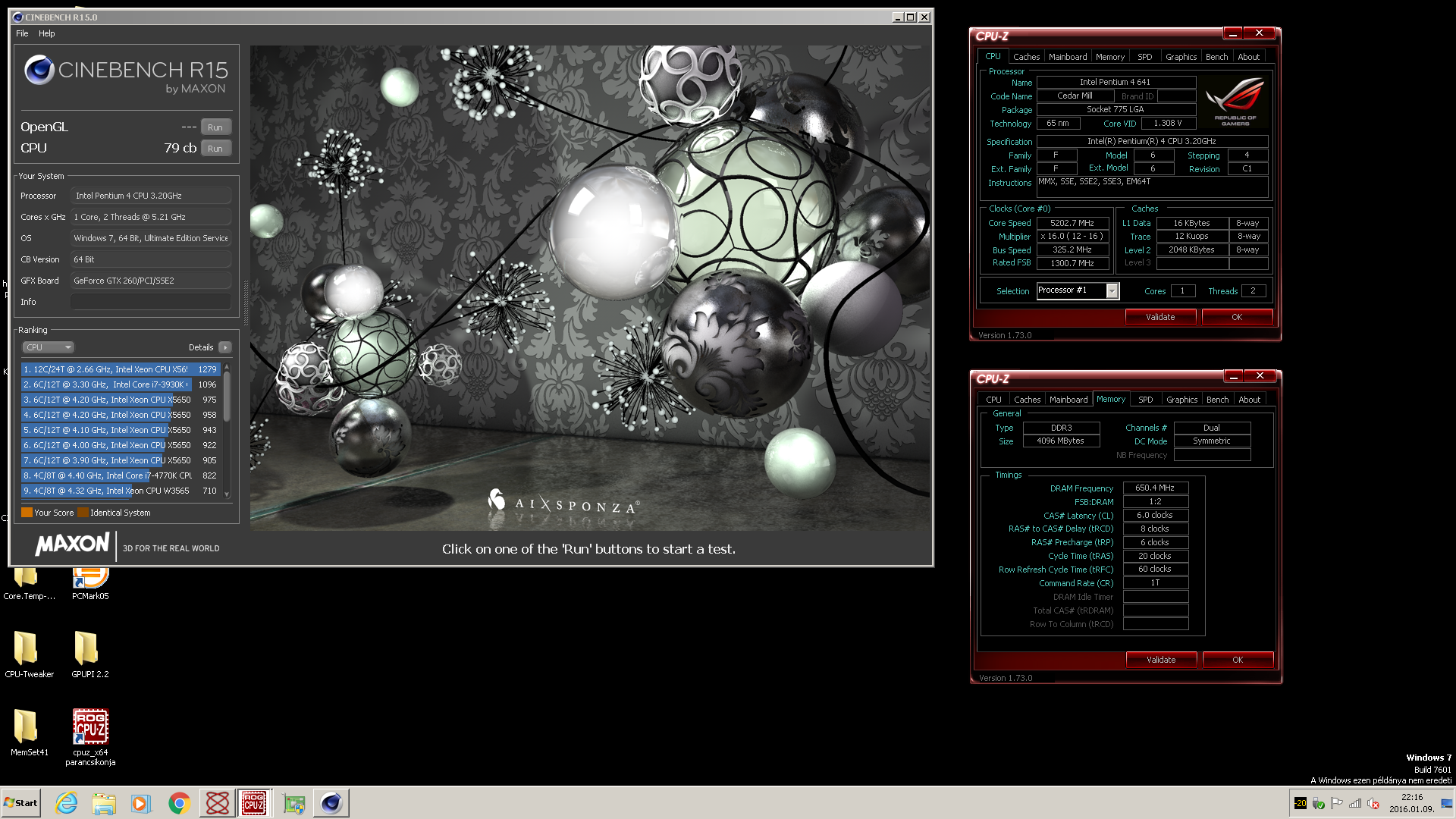
Task: Click OK in upper CPU-Z window
Action: 1237,317
